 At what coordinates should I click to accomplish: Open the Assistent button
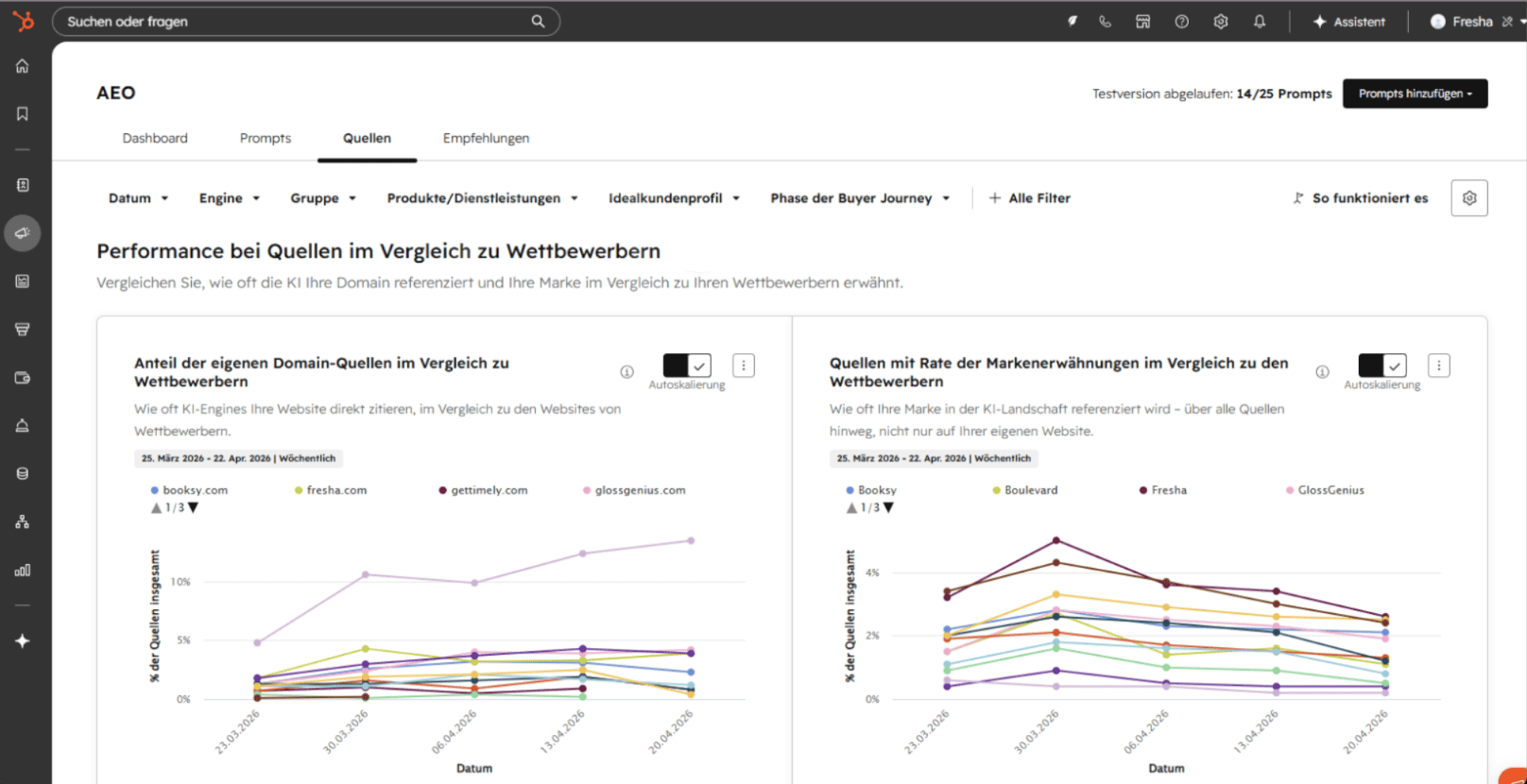1349,21
